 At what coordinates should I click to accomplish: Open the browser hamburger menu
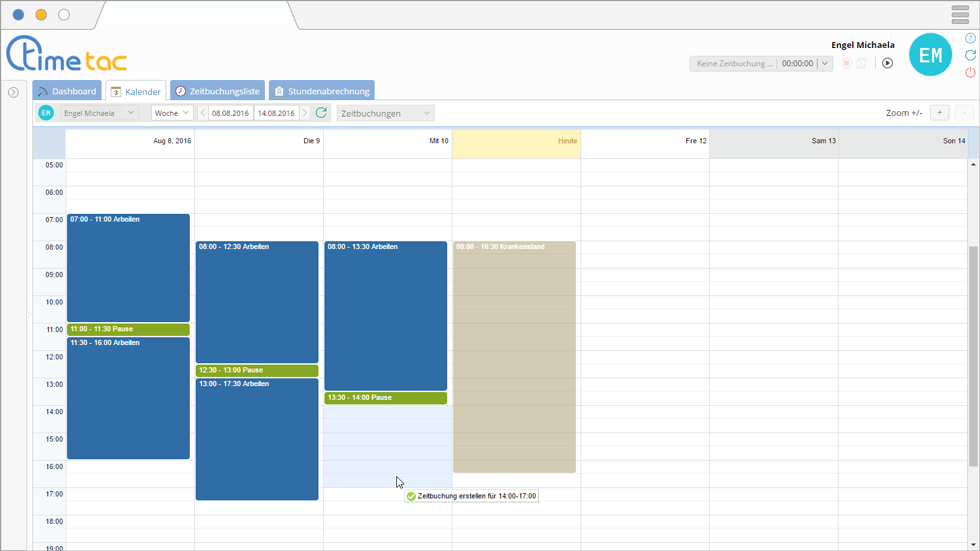pos(960,14)
